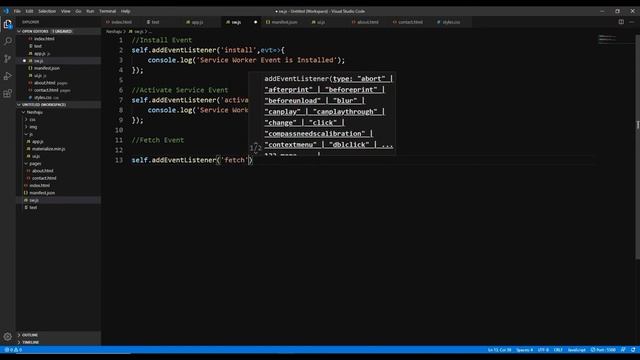Open the Search view in activity bar
Screen dimensions: 640x360
coord(8,41)
